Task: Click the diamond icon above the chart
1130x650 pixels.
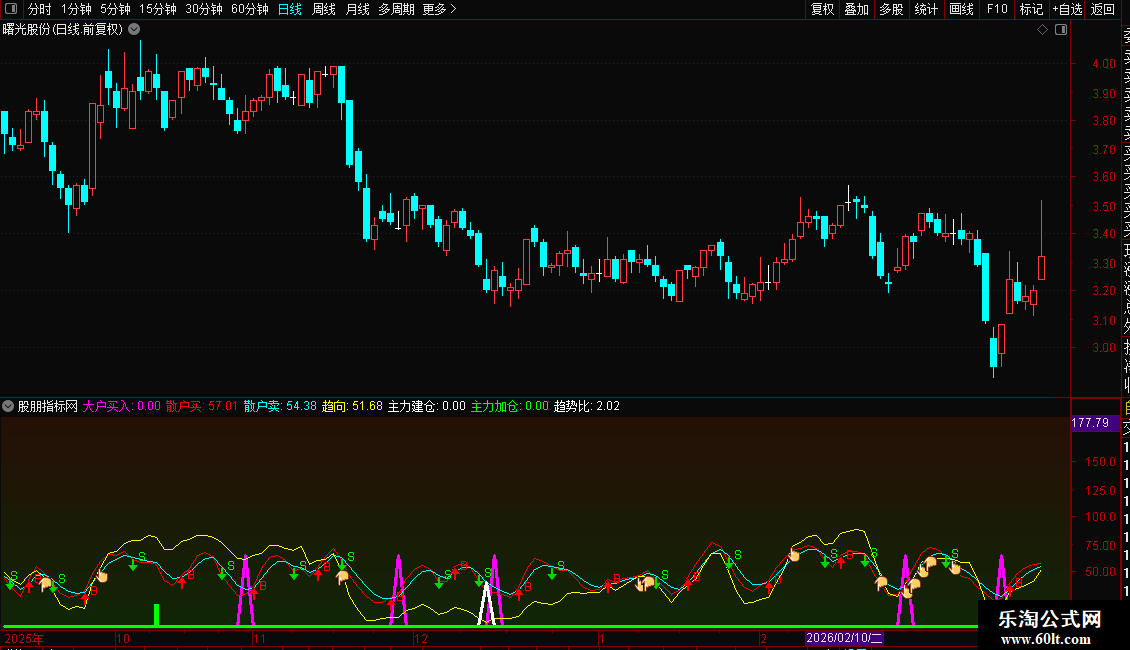Action: click(1042, 30)
